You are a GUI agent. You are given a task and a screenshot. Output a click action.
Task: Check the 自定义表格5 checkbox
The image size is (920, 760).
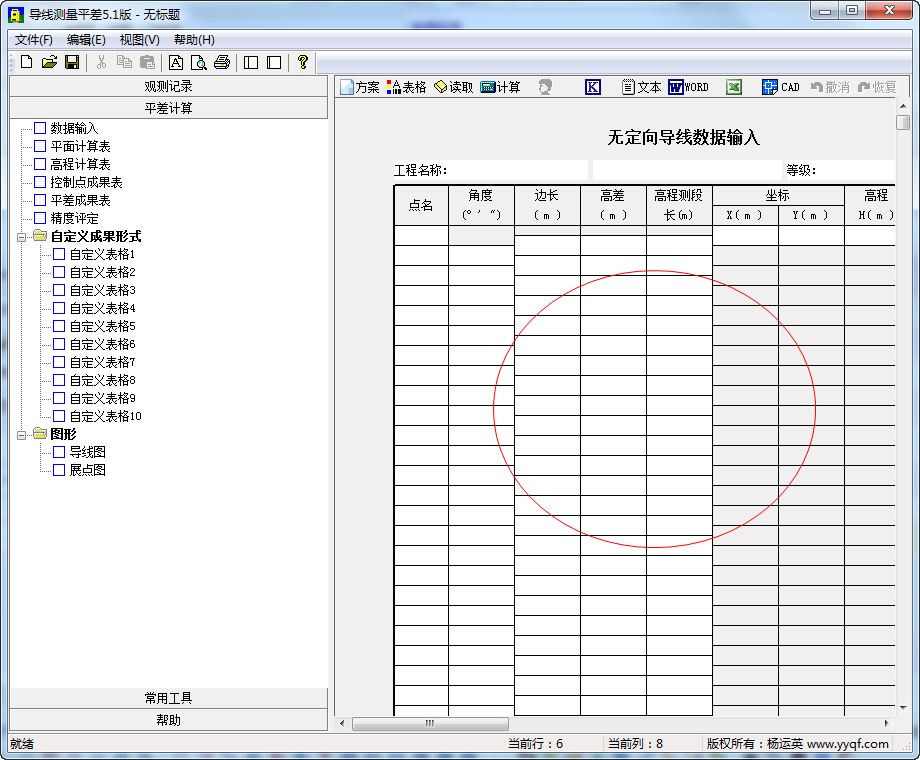point(58,326)
